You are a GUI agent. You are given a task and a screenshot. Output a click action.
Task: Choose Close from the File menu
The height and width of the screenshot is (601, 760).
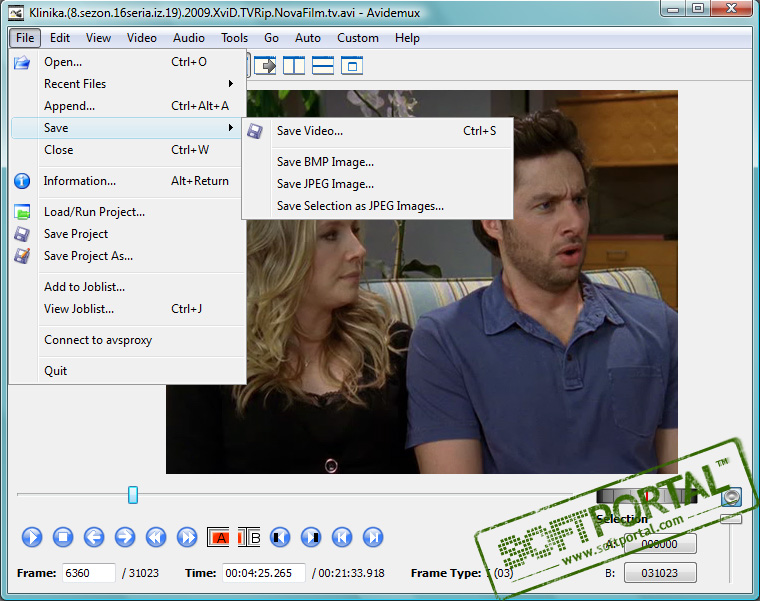pos(127,150)
